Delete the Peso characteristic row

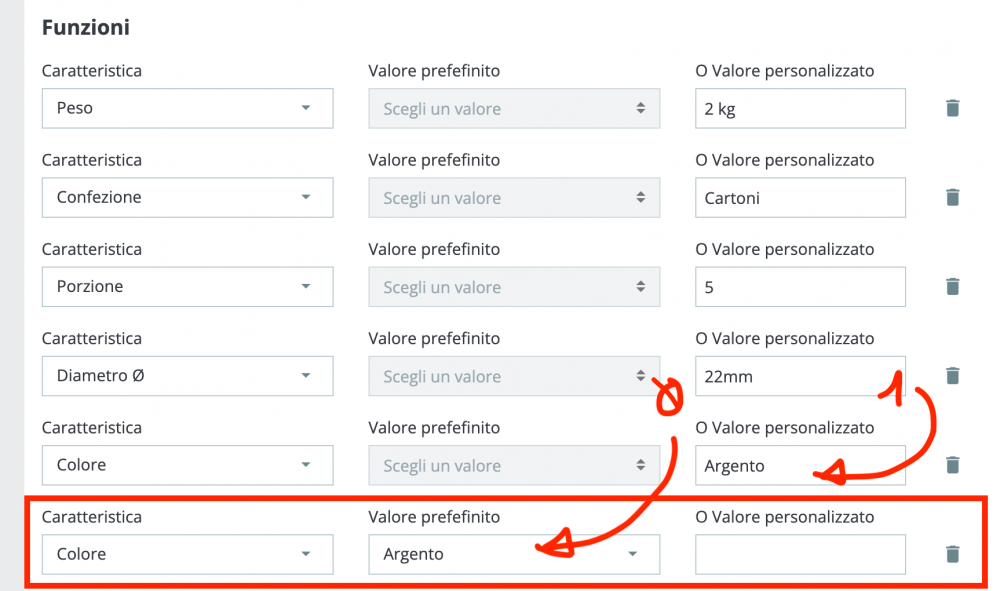952,108
